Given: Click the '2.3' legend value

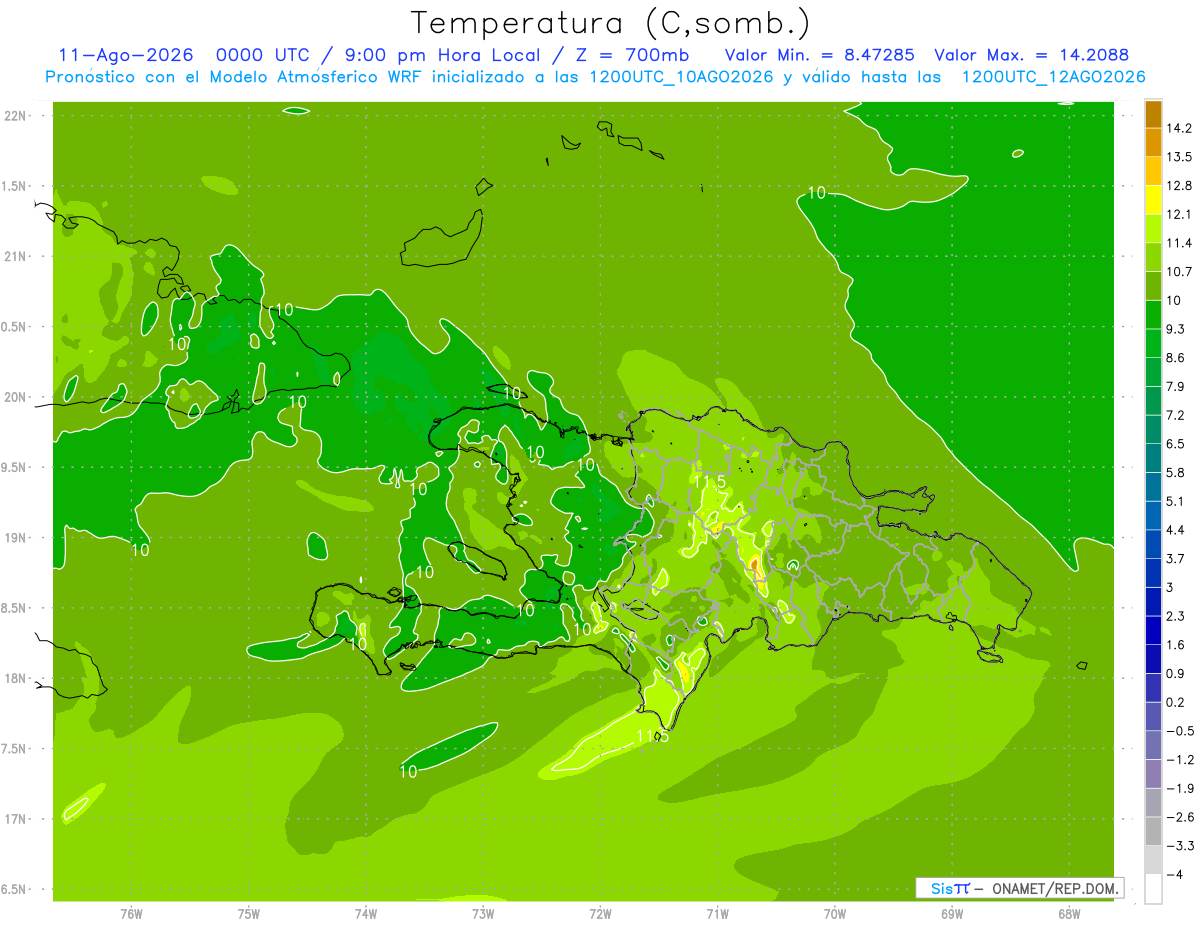Looking at the screenshot, I should coord(1176,616).
